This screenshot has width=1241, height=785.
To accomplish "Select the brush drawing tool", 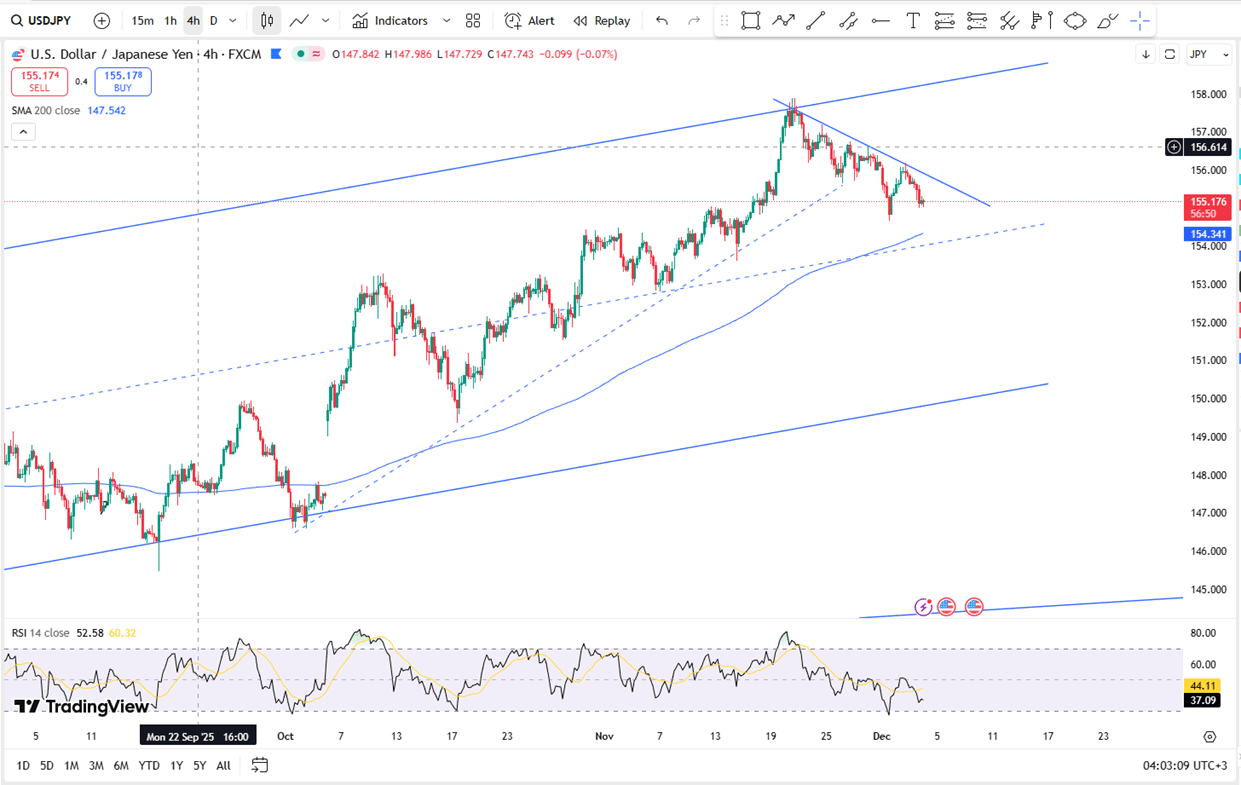I will point(1107,21).
